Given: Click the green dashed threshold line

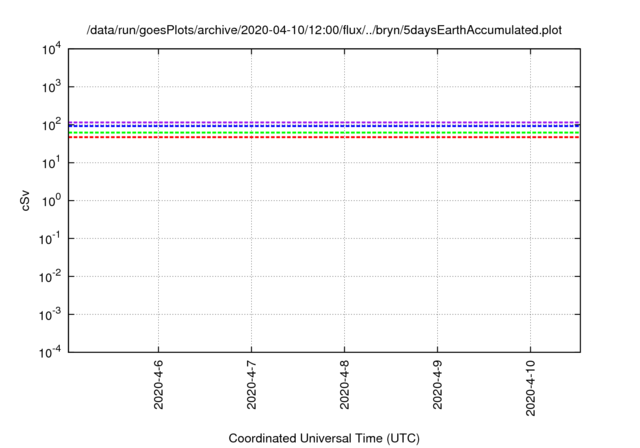Looking at the screenshot, I should pos(324,133).
